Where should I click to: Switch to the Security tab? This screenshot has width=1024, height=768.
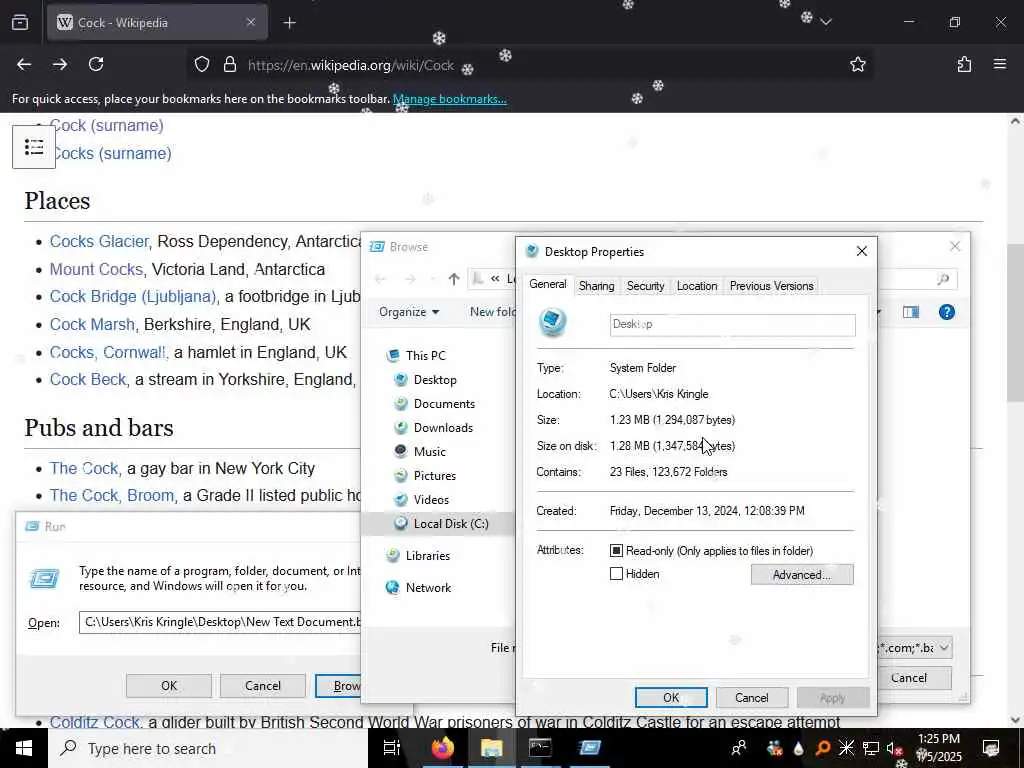click(645, 286)
